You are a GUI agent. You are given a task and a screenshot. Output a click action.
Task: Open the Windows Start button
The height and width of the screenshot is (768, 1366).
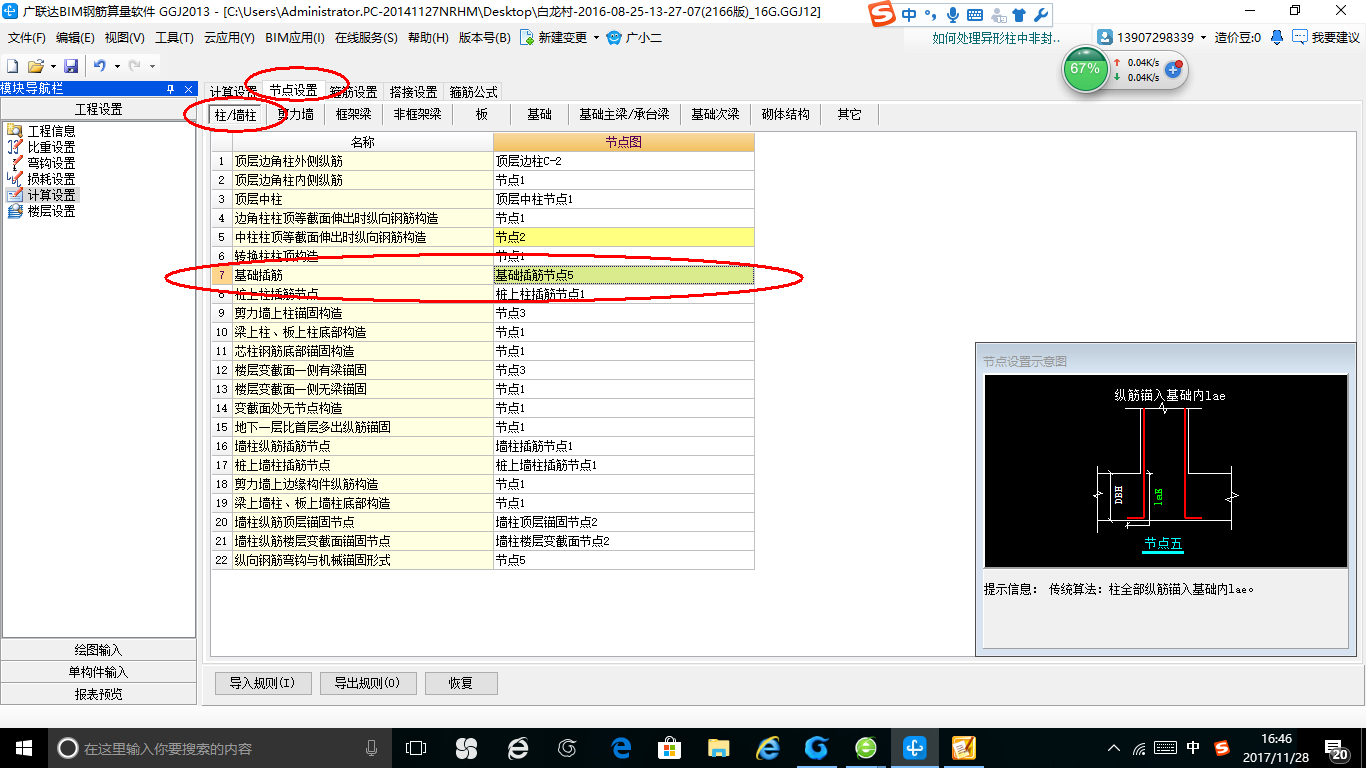point(24,748)
